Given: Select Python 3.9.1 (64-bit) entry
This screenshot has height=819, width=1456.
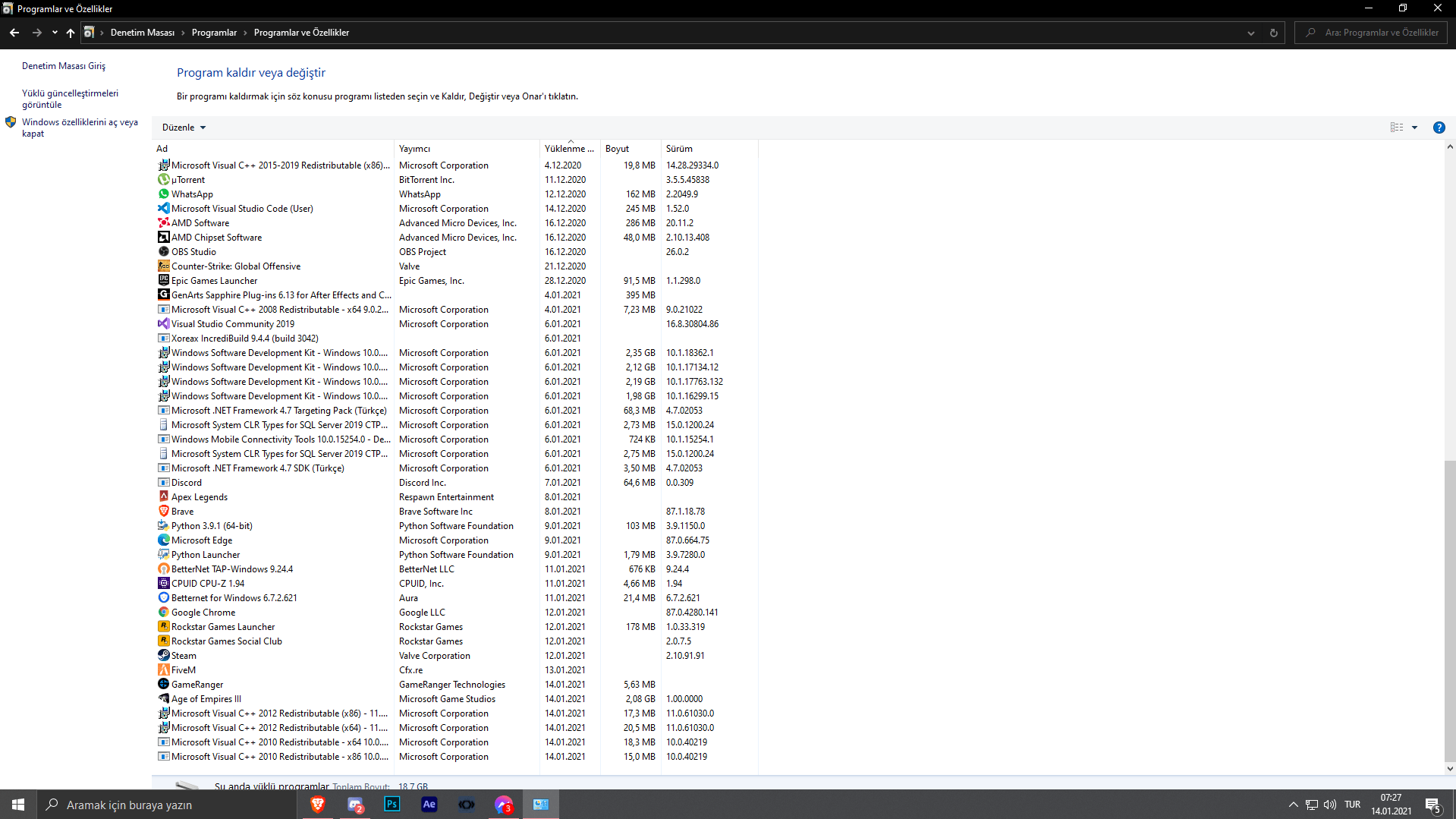Looking at the screenshot, I should [x=455, y=526].
